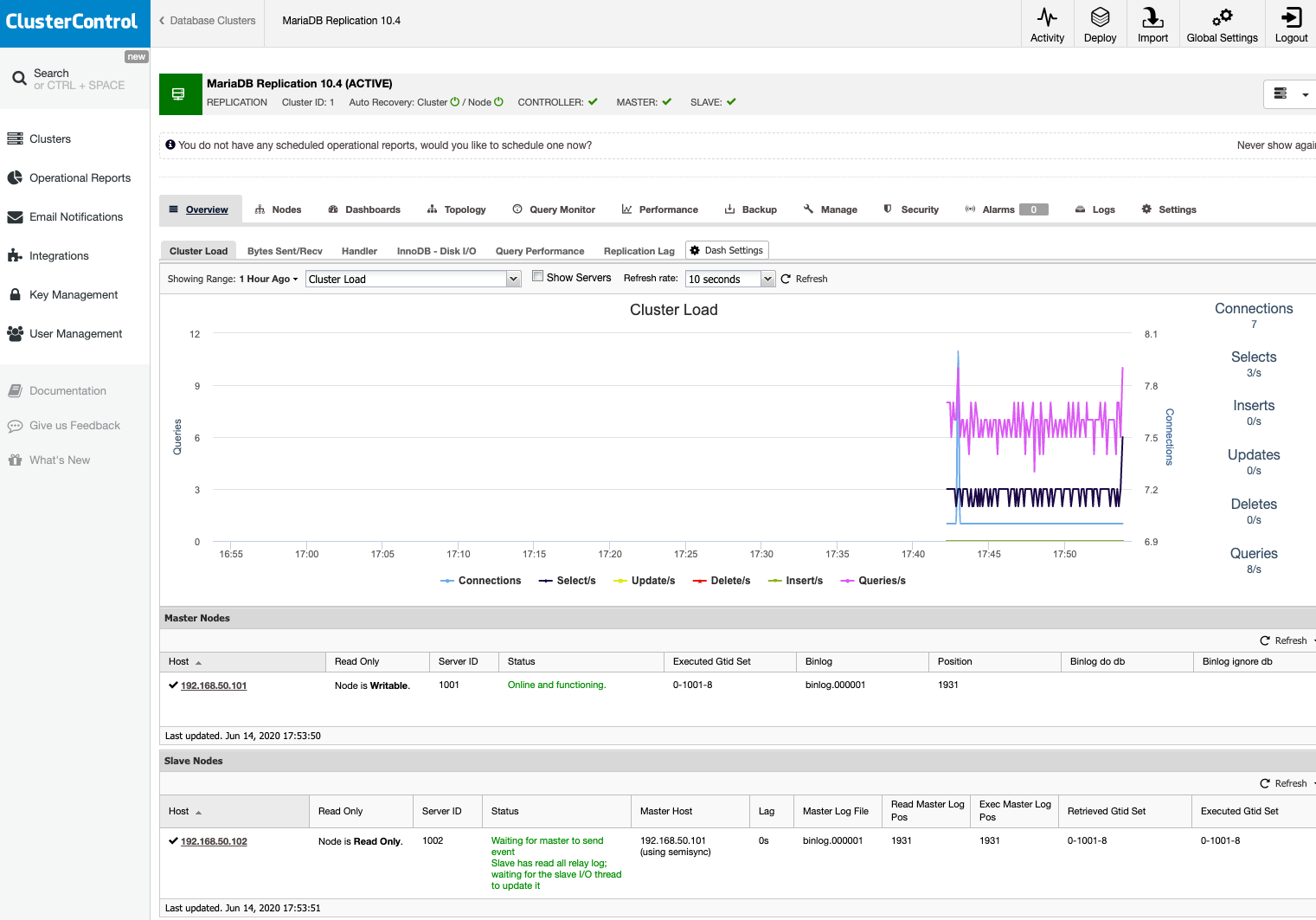1316x920 pixels.
Task: Open User Management in sidebar
Action: click(x=75, y=333)
